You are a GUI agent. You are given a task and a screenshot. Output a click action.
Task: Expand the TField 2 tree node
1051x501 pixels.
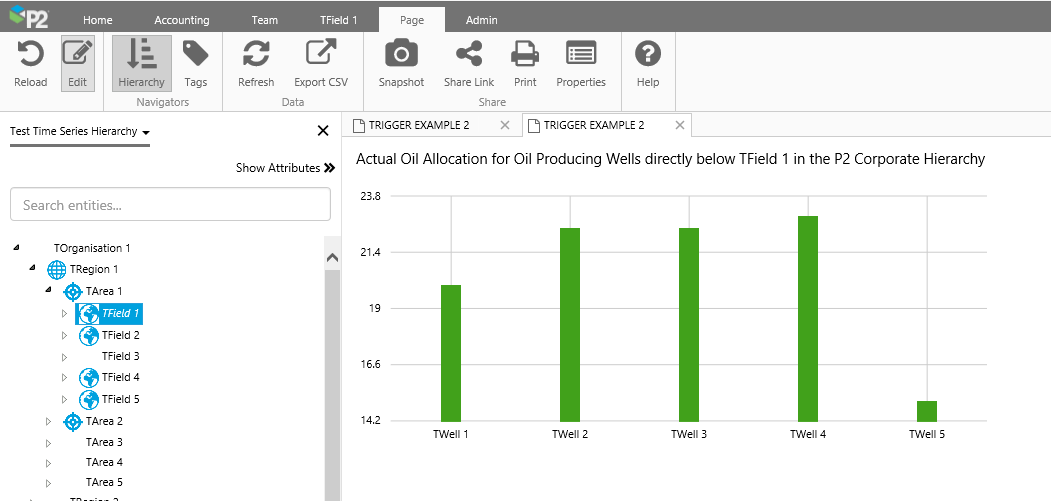pos(65,336)
